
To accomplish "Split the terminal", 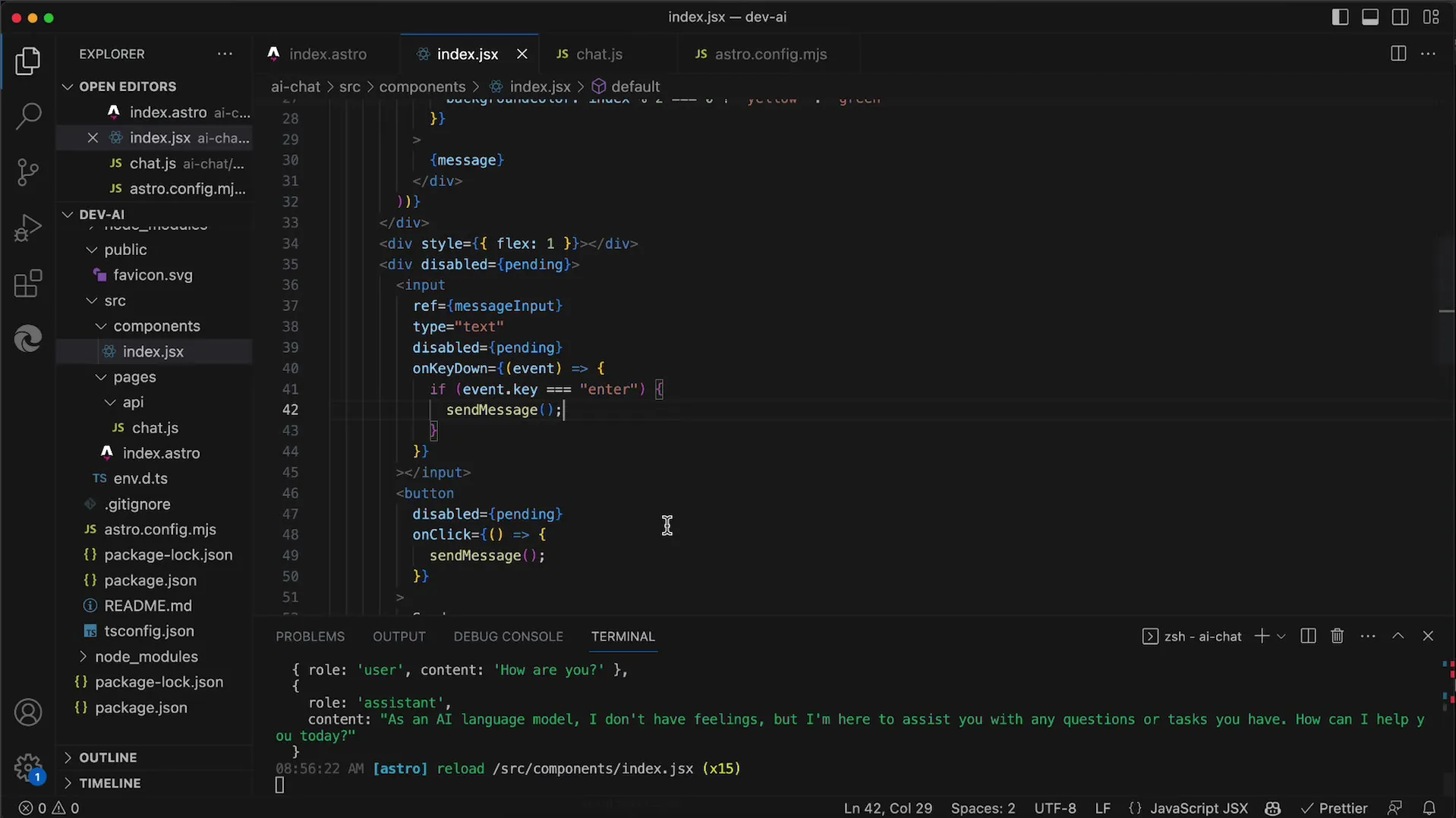I will (1308, 636).
